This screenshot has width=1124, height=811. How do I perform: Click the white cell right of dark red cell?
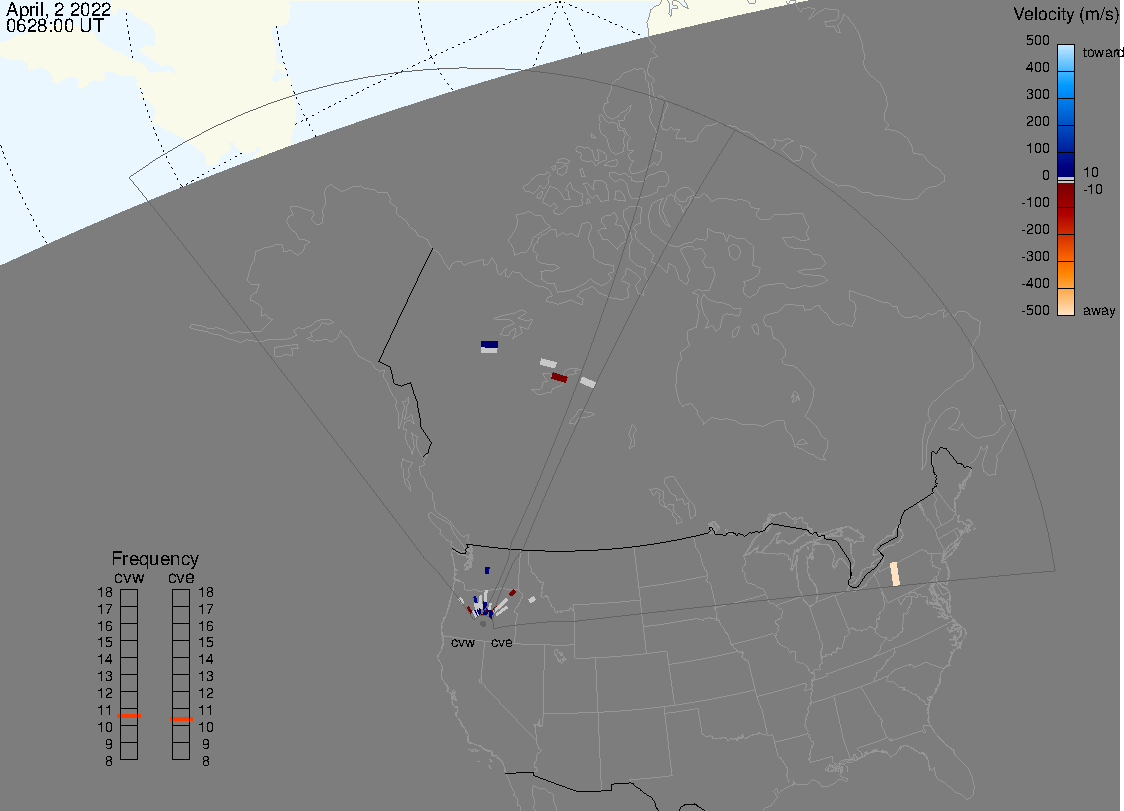point(588,382)
